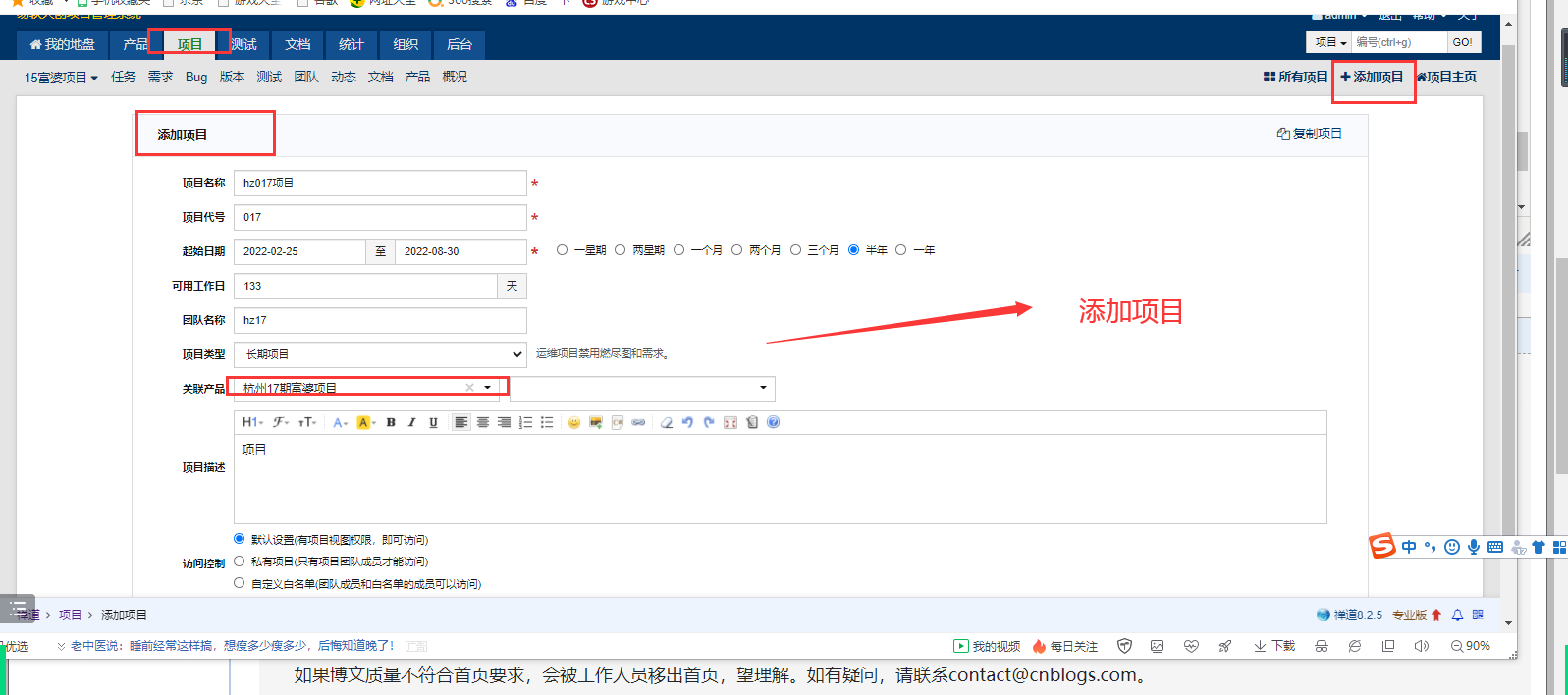
Task: Open font size dropdown in editor
Action: [x=307, y=422]
